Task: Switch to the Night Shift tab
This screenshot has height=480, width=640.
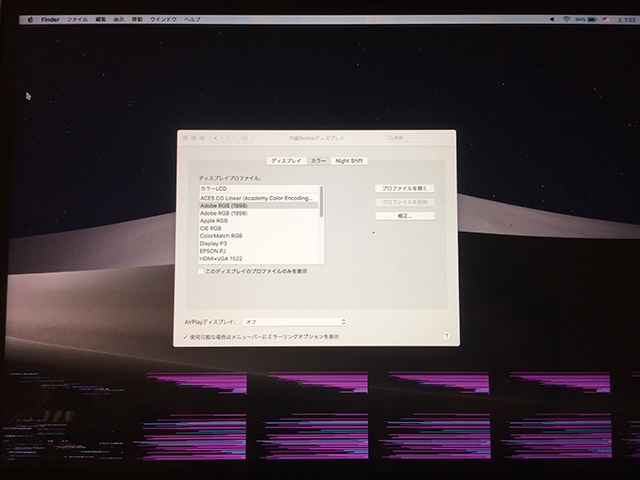Action: point(350,160)
